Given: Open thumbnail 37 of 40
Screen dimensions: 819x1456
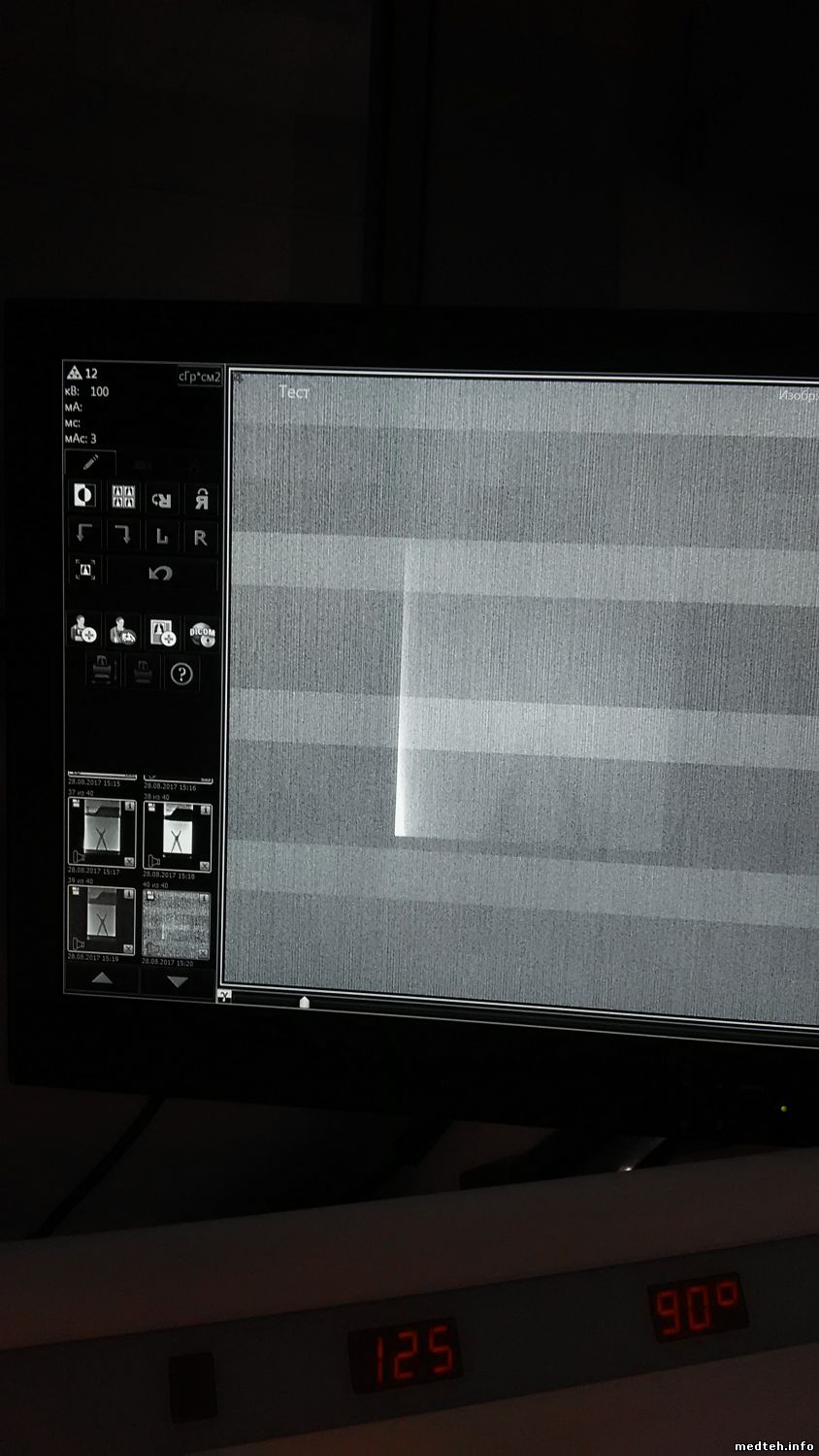Looking at the screenshot, I should click(102, 831).
